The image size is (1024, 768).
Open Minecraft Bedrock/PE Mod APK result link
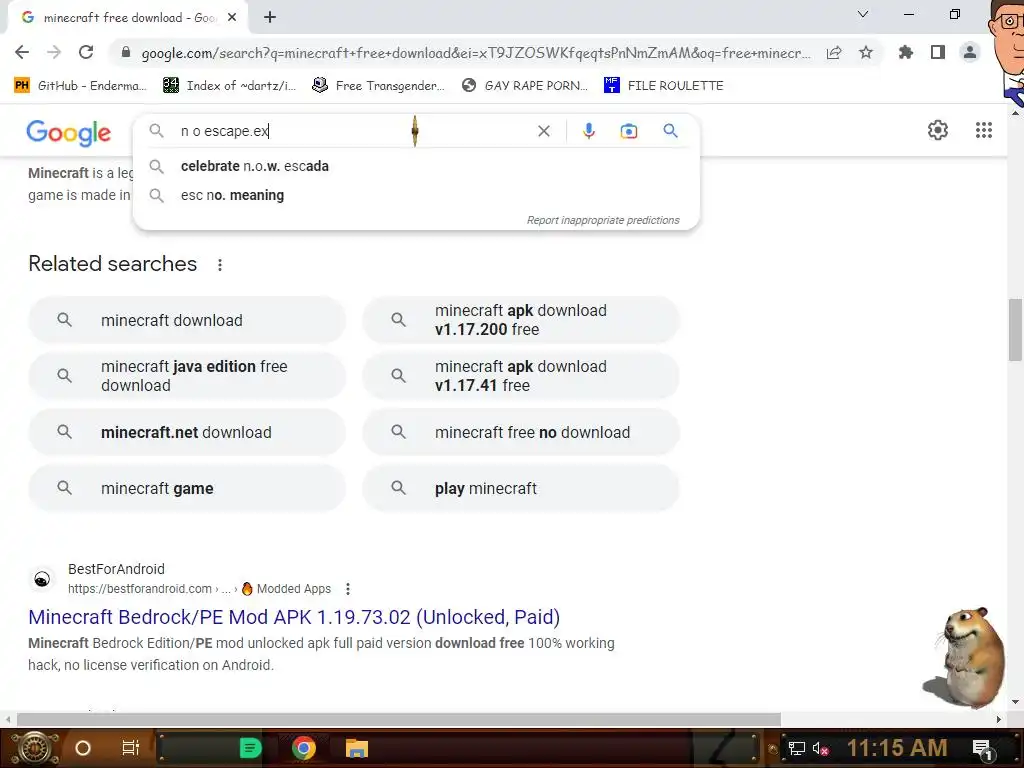coord(294,617)
